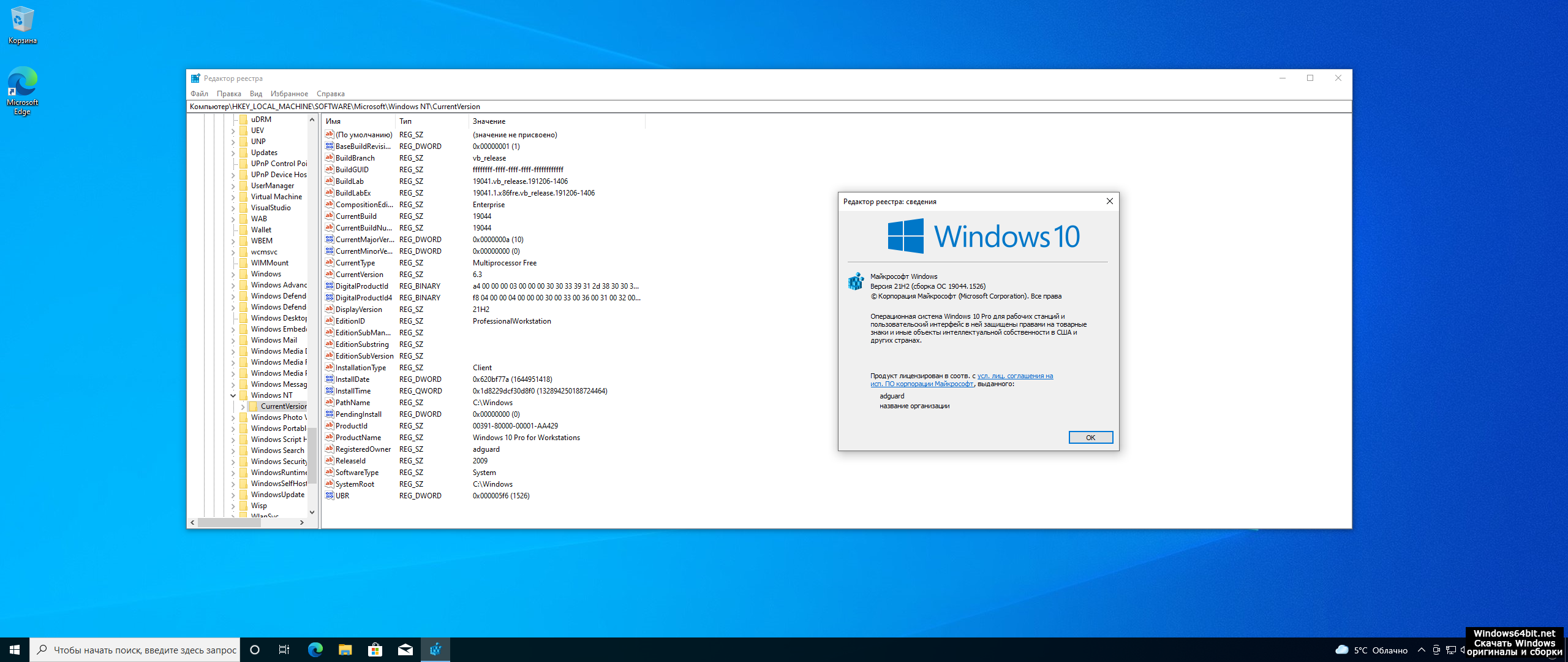Open the Microsoft license terms link
Image resolution: width=1568 pixels, height=662 pixels.
pos(1014,376)
